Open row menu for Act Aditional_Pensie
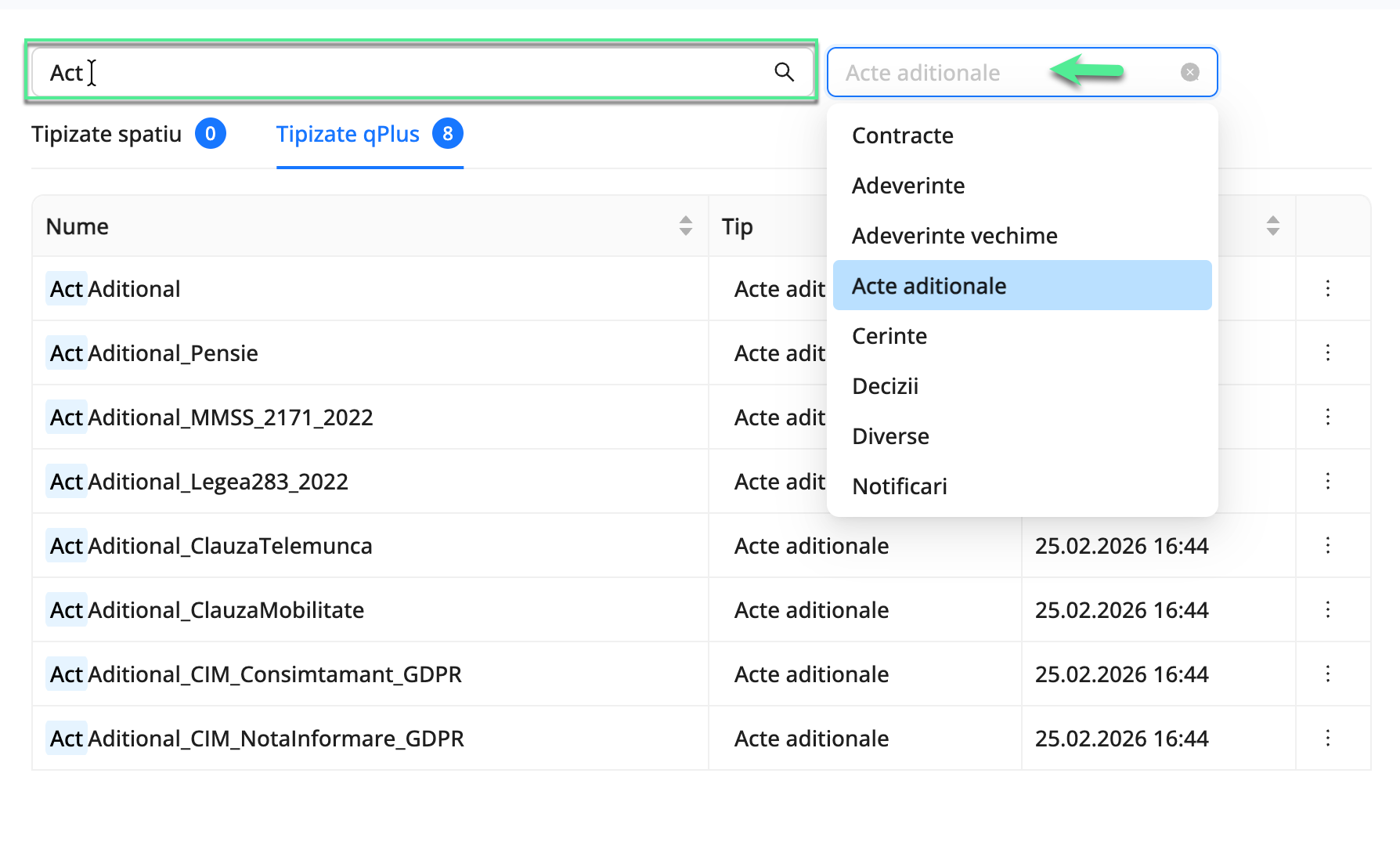This screenshot has height=860, width=1400. tap(1328, 352)
